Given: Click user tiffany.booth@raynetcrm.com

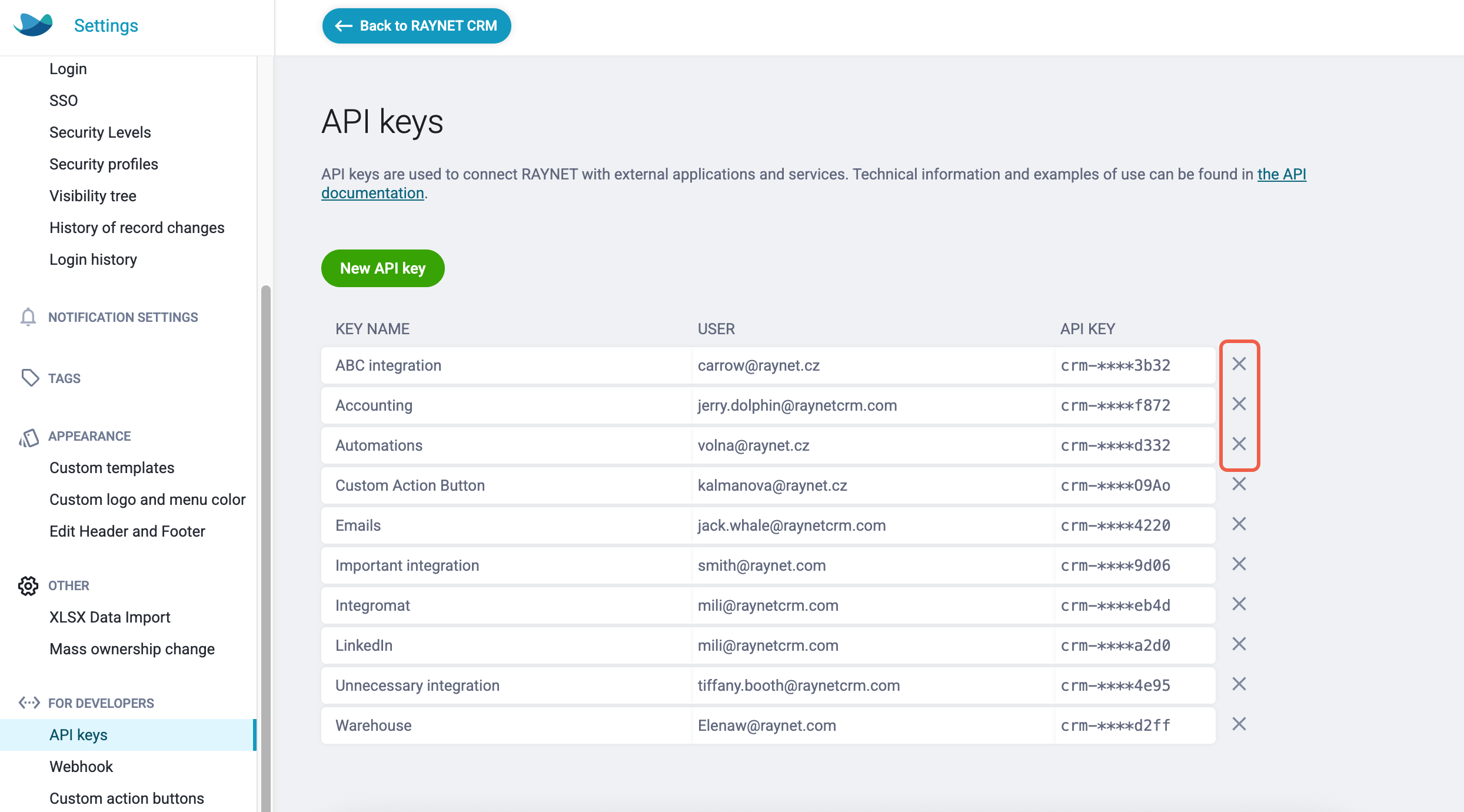Looking at the screenshot, I should (799, 685).
